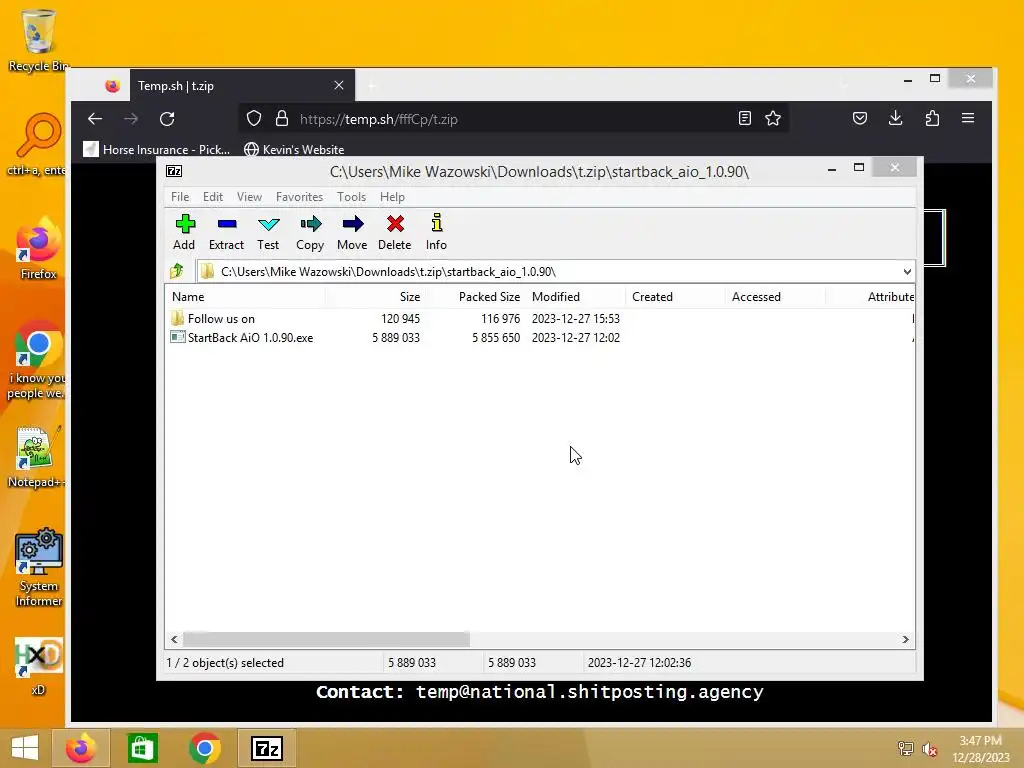Click the site lock icon in Firefox
The height and width of the screenshot is (768, 1024).
point(281,119)
